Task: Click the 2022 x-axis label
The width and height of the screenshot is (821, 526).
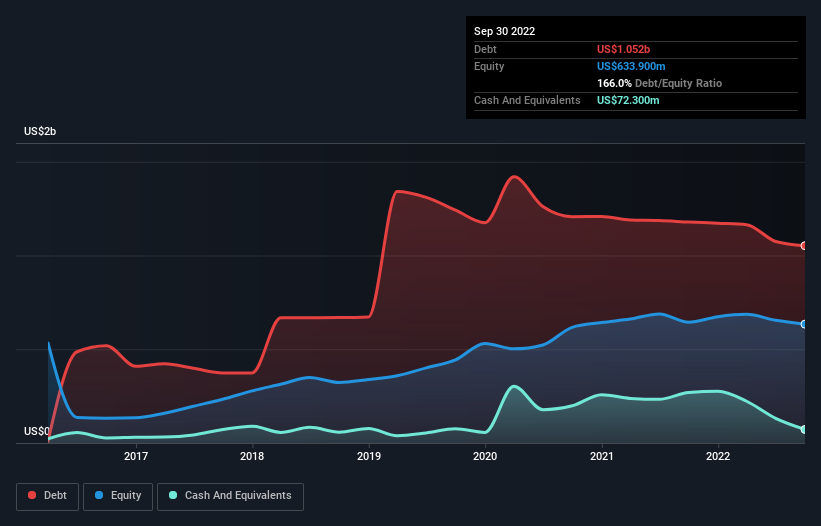Action: [718, 456]
